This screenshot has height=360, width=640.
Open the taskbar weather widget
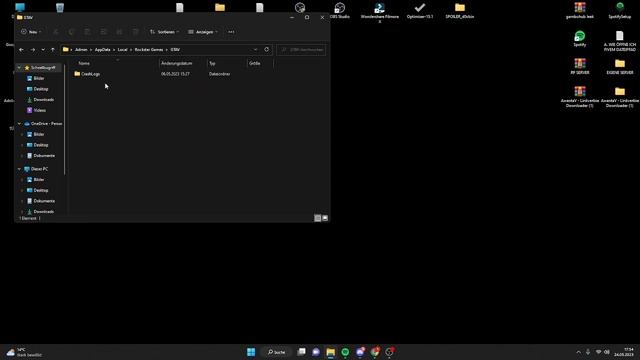24,352
